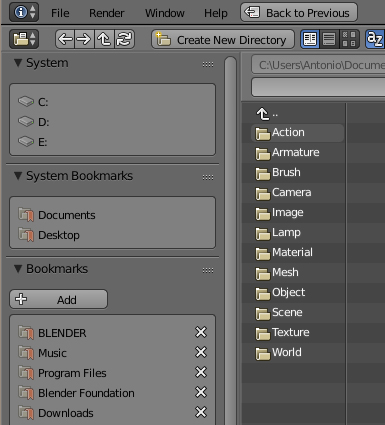The width and height of the screenshot is (385, 425).
Task: Open the Music bookmark
Action: click(x=53, y=353)
